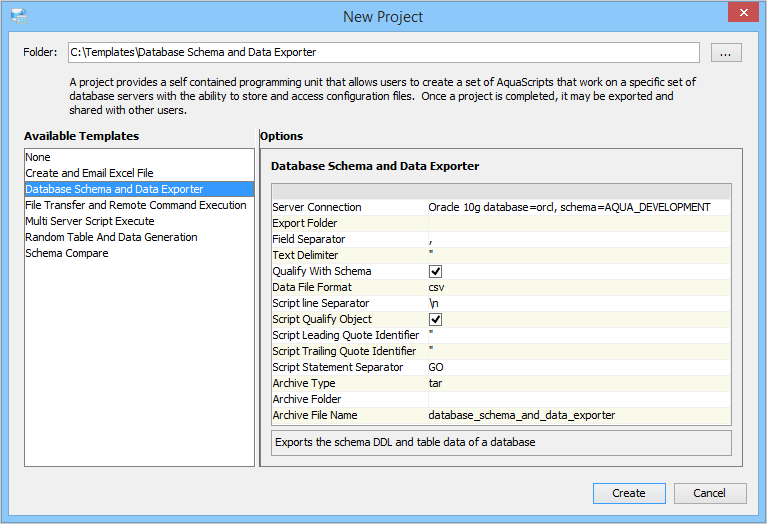Viewport: 767px width, 524px height.
Task: Pick File Transfer and Remote Command Execution
Action: (x=135, y=205)
